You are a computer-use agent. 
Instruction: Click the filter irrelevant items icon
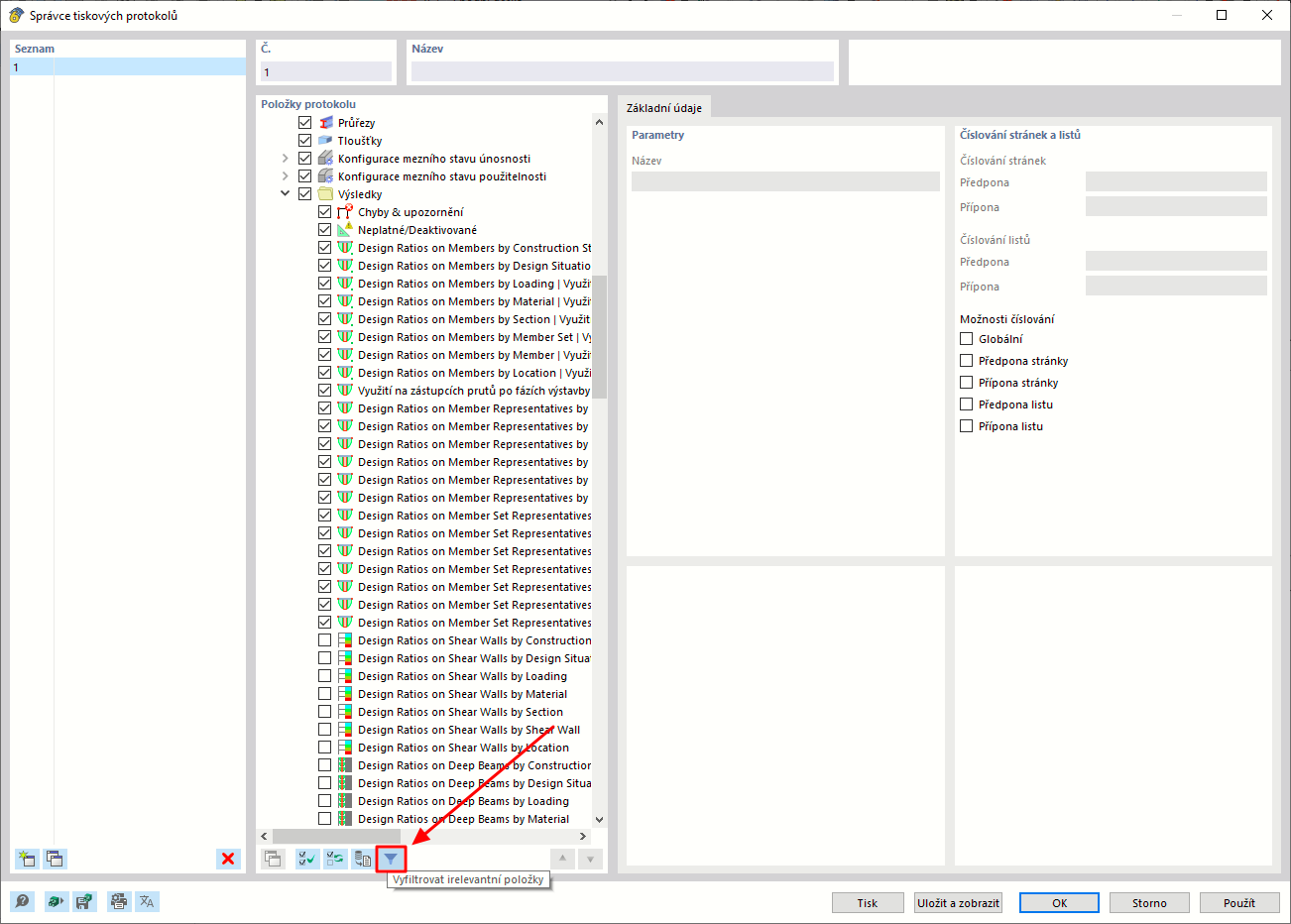391,859
